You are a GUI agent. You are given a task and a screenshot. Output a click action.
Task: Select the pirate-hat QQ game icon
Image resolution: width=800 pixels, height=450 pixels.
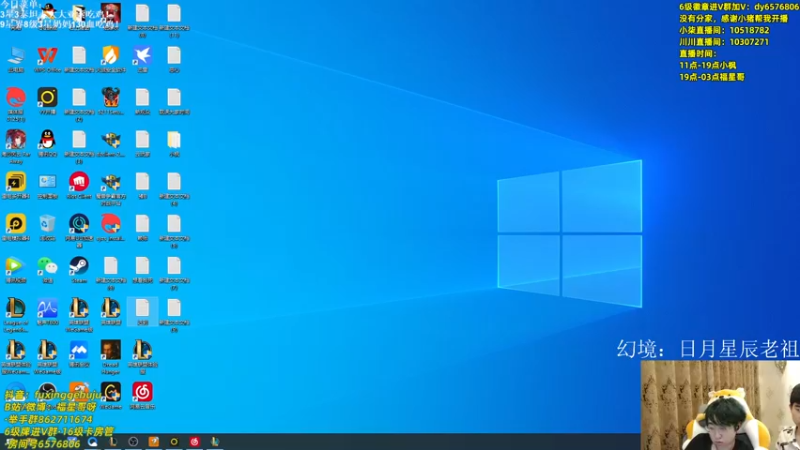point(47,13)
